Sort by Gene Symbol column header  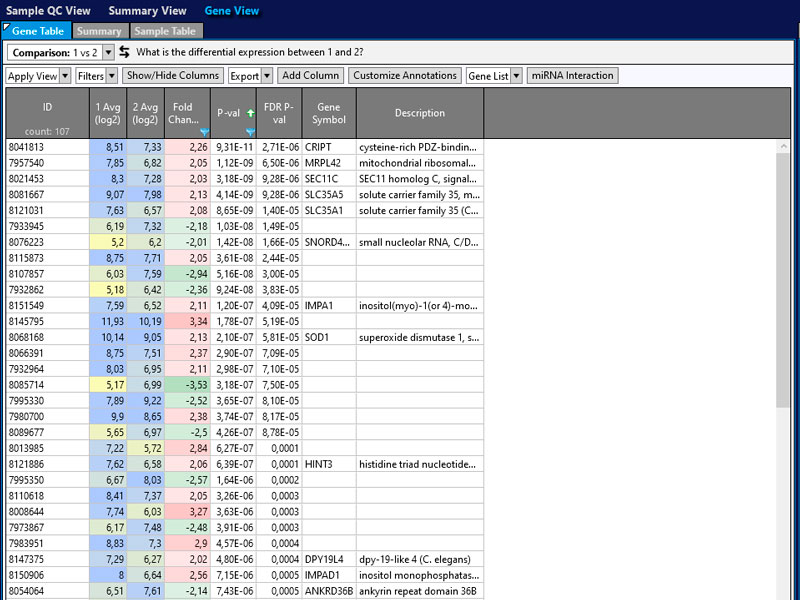coord(329,113)
